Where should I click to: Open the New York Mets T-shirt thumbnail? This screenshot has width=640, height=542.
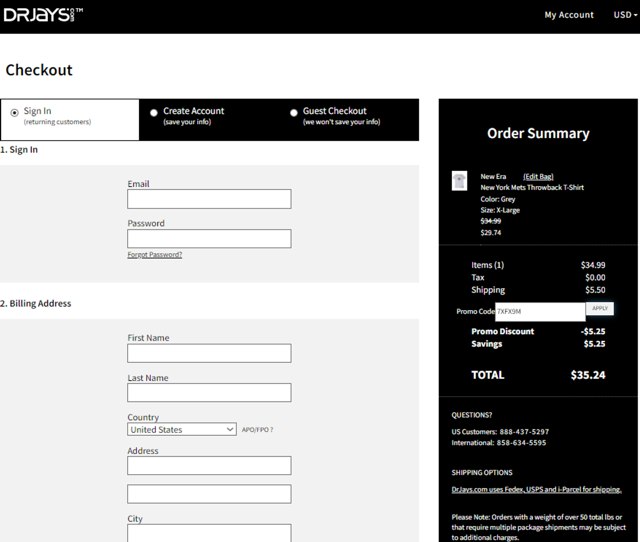459,180
